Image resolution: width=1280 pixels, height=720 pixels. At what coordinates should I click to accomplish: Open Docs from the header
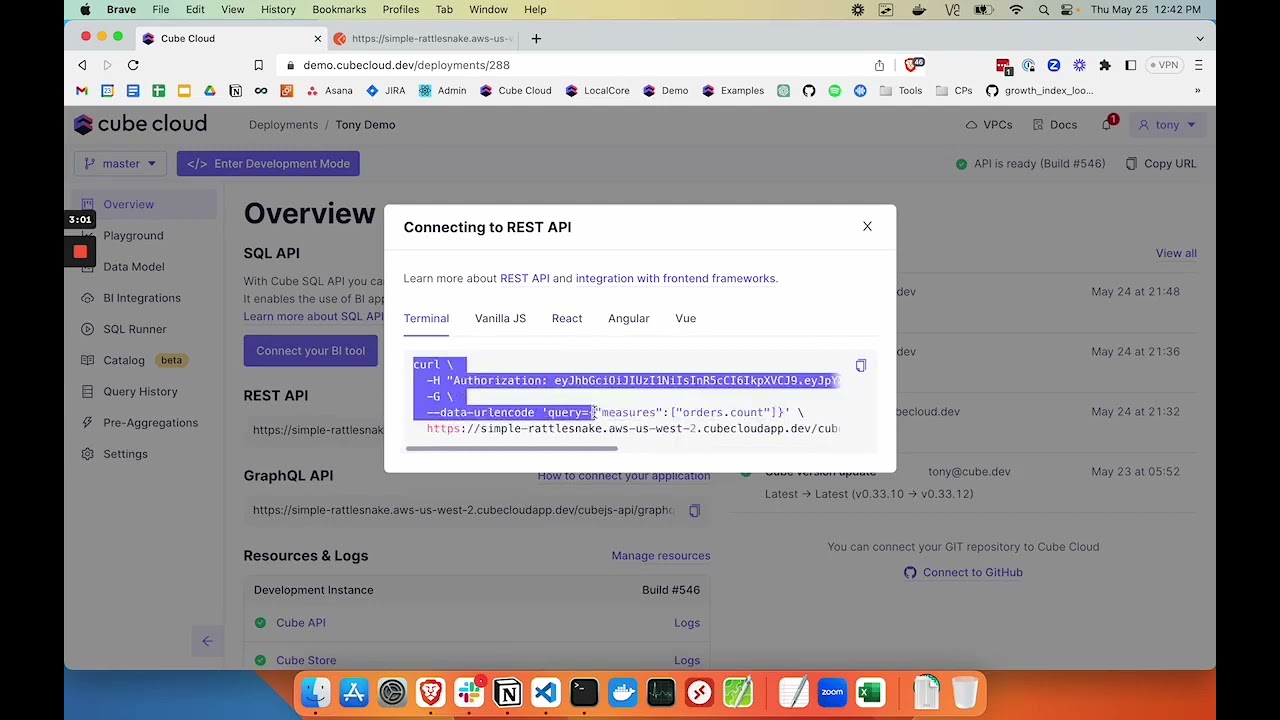1054,125
